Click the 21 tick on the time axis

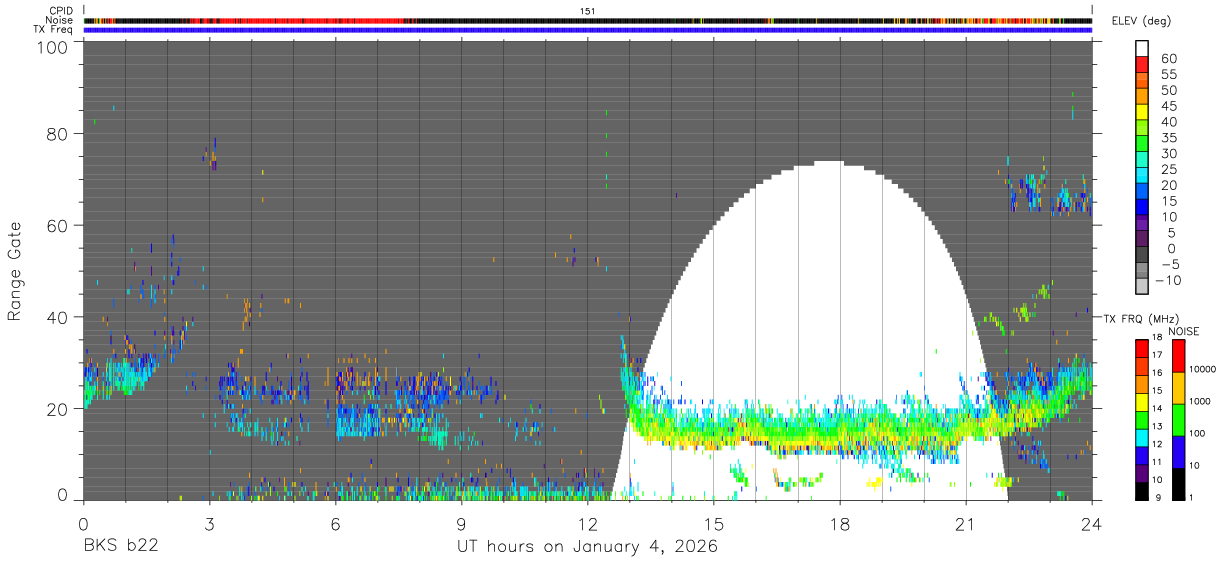tap(965, 524)
